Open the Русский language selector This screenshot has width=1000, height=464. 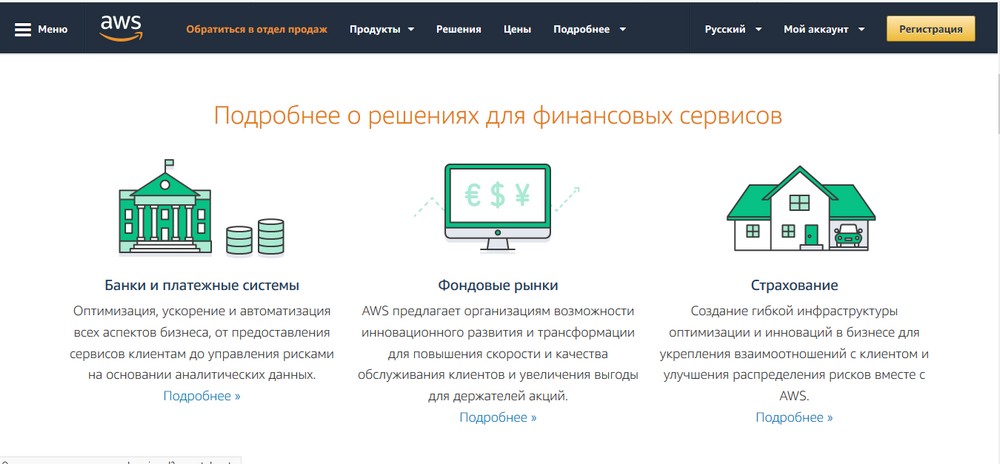[x=733, y=29]
